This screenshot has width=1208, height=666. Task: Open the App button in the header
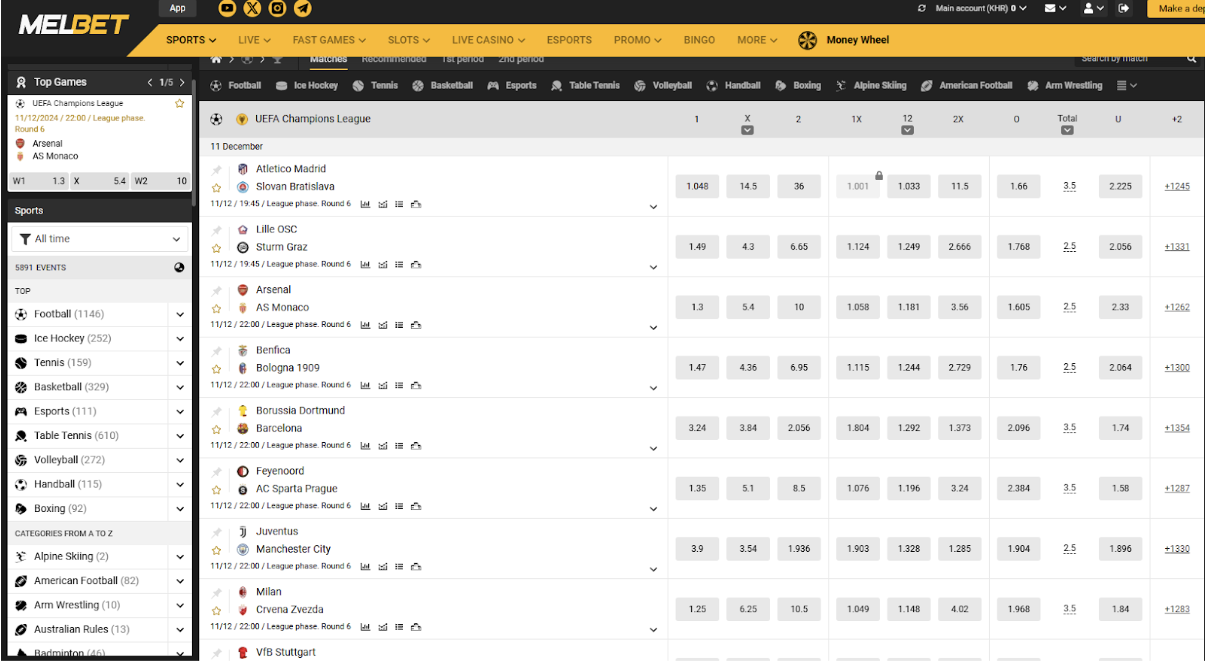click(x=177, y=8)
